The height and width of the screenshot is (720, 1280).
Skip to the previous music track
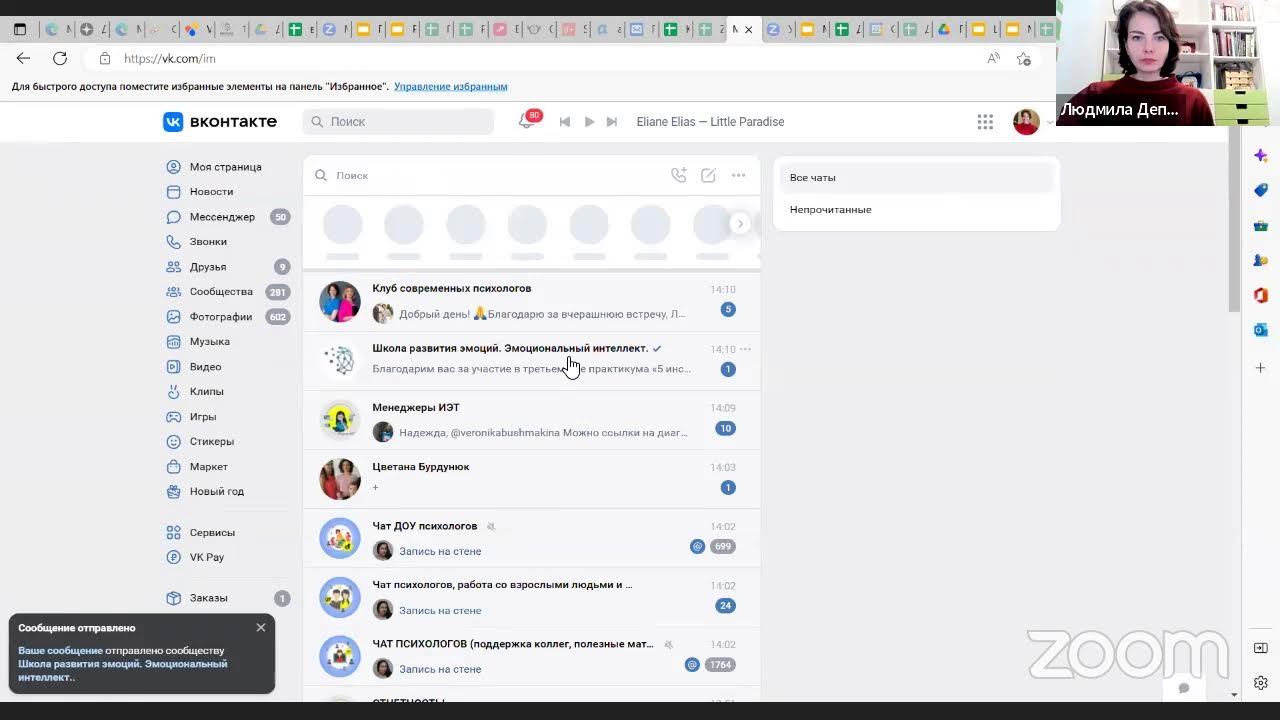[565, 122]
